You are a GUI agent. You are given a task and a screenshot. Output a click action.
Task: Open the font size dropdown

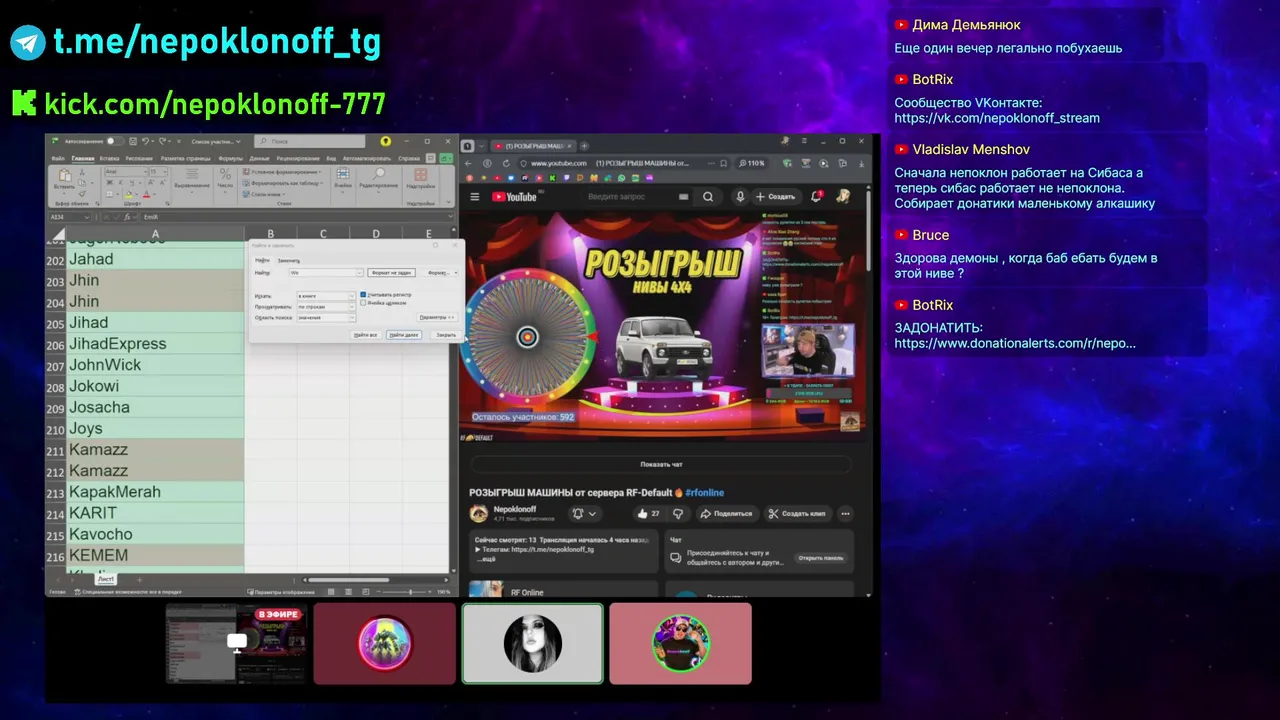coord(165,171)
